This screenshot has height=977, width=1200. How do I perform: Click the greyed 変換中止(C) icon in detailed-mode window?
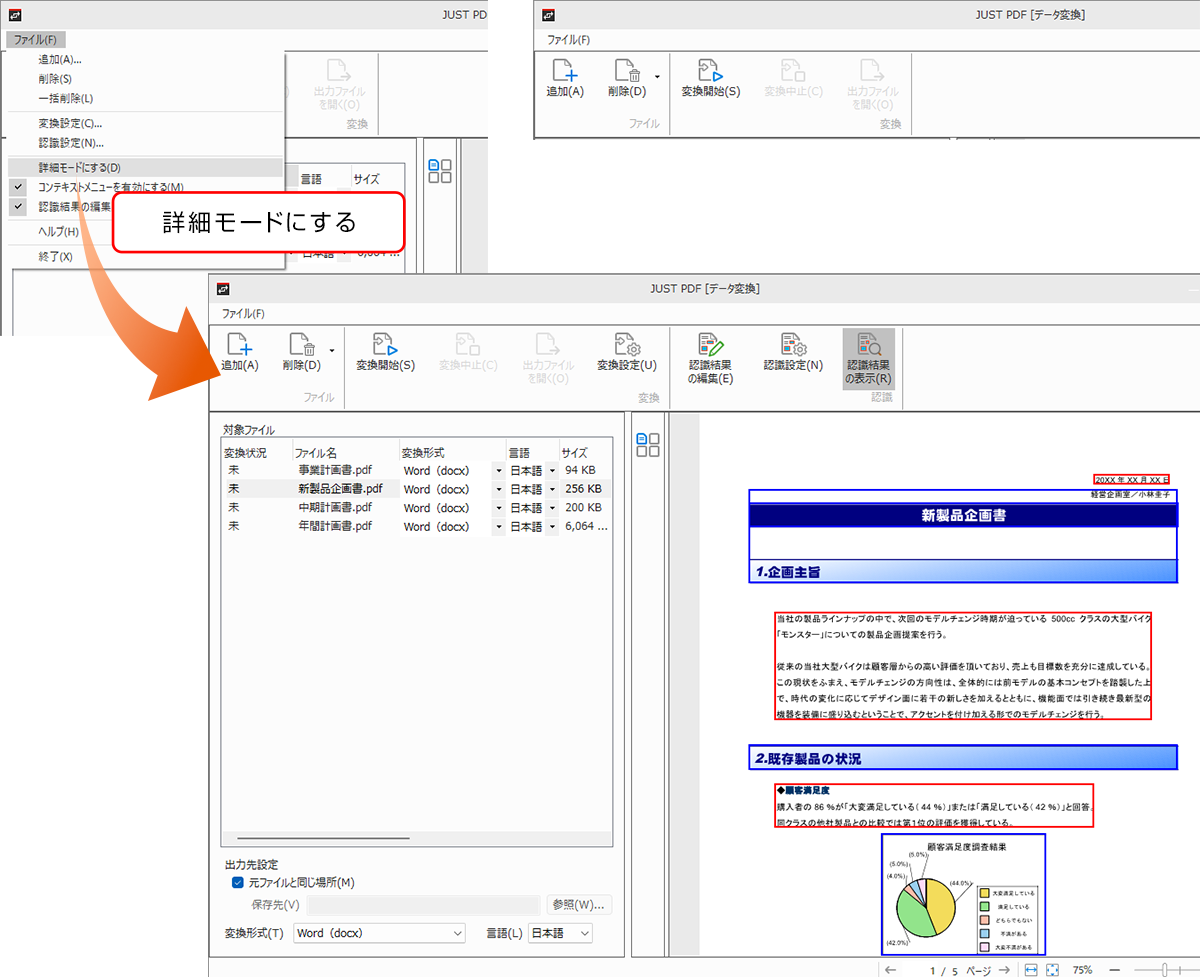468,345
